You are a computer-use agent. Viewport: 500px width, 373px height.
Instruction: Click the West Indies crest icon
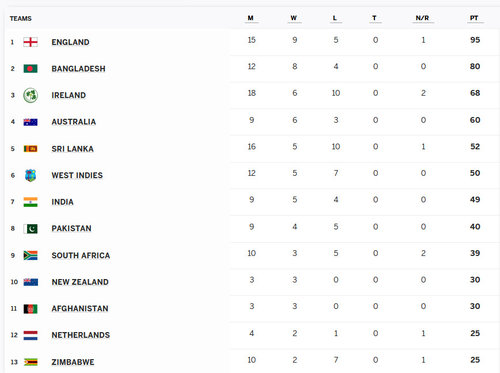(x=30, y=175)
